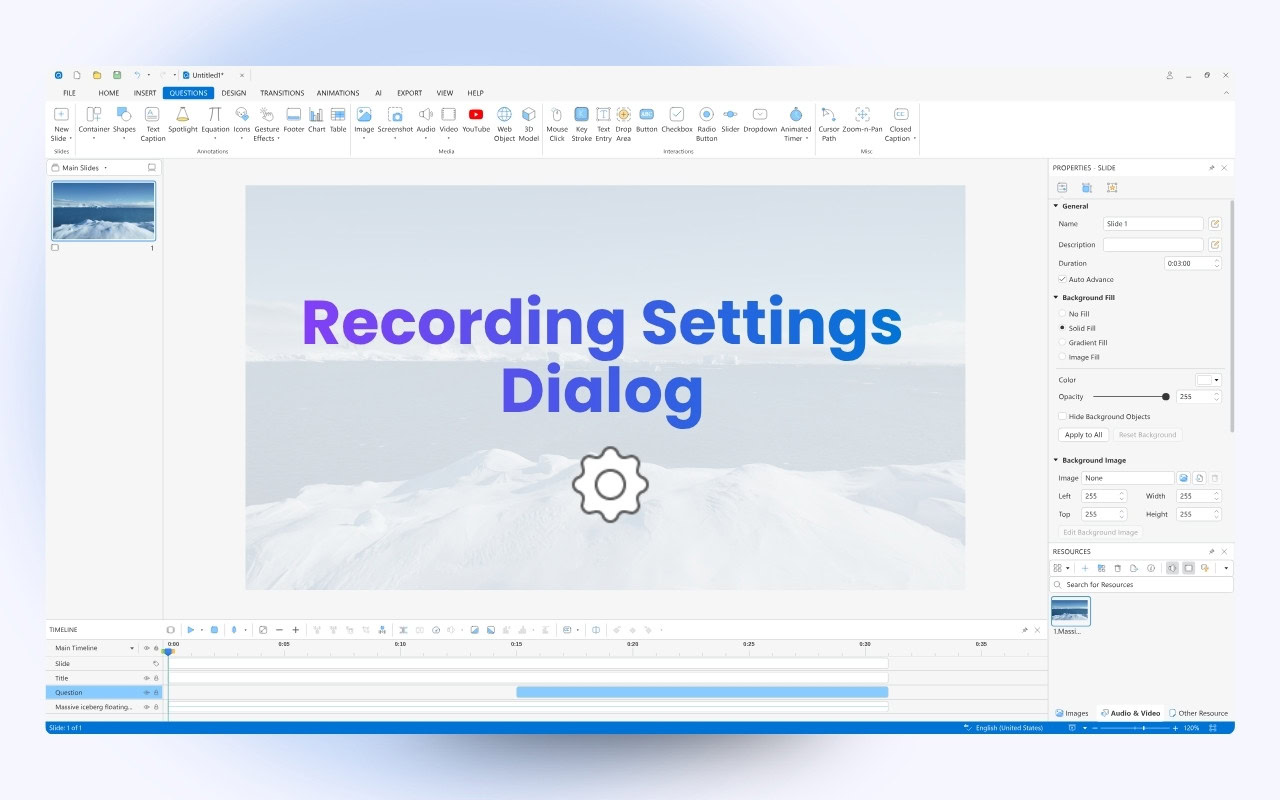Image resolution: width=1280 pixels, height=800 pixels.
Task: Toggle visibility of the Question track
Action: coord(146,692)
